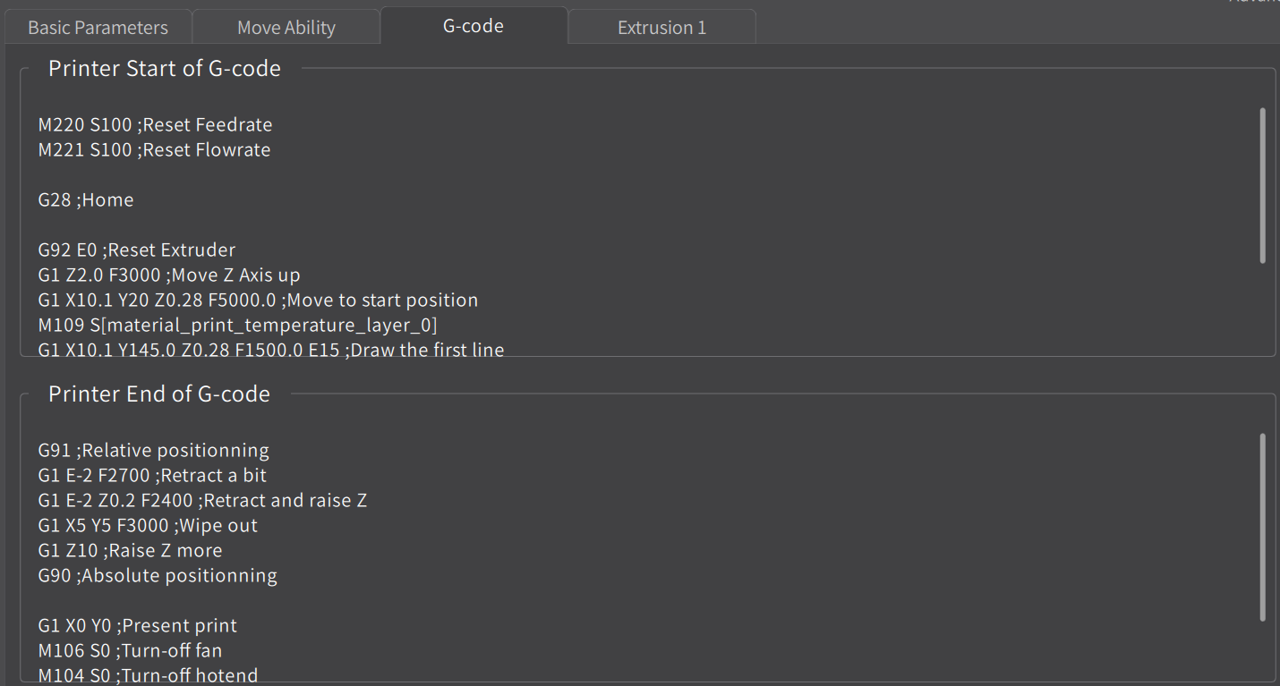Click the M221 S100 Reset Flowrate line
The image size is (1280, 686).
coord(154,150)
